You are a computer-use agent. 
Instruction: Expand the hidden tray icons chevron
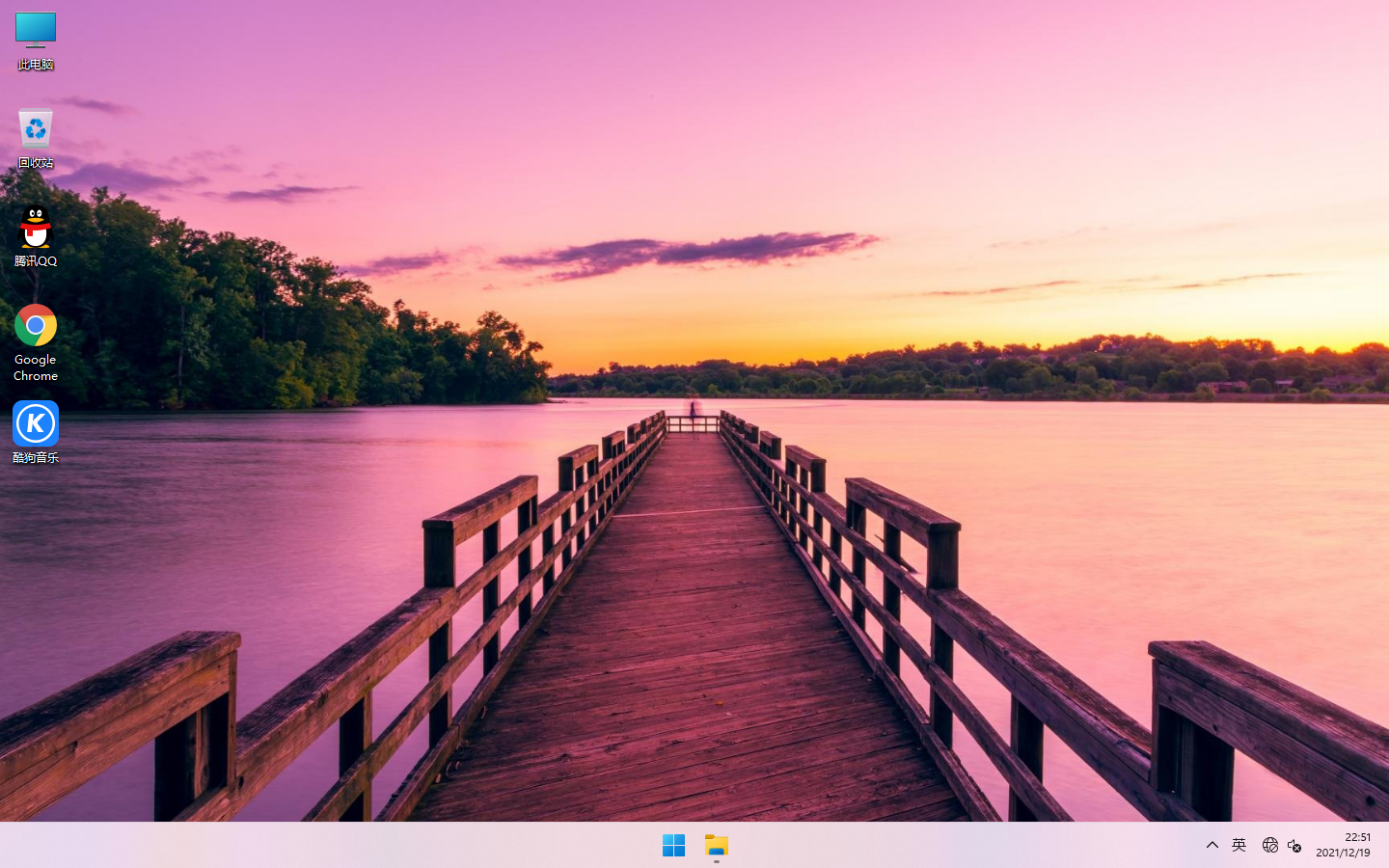[1212, 846]
